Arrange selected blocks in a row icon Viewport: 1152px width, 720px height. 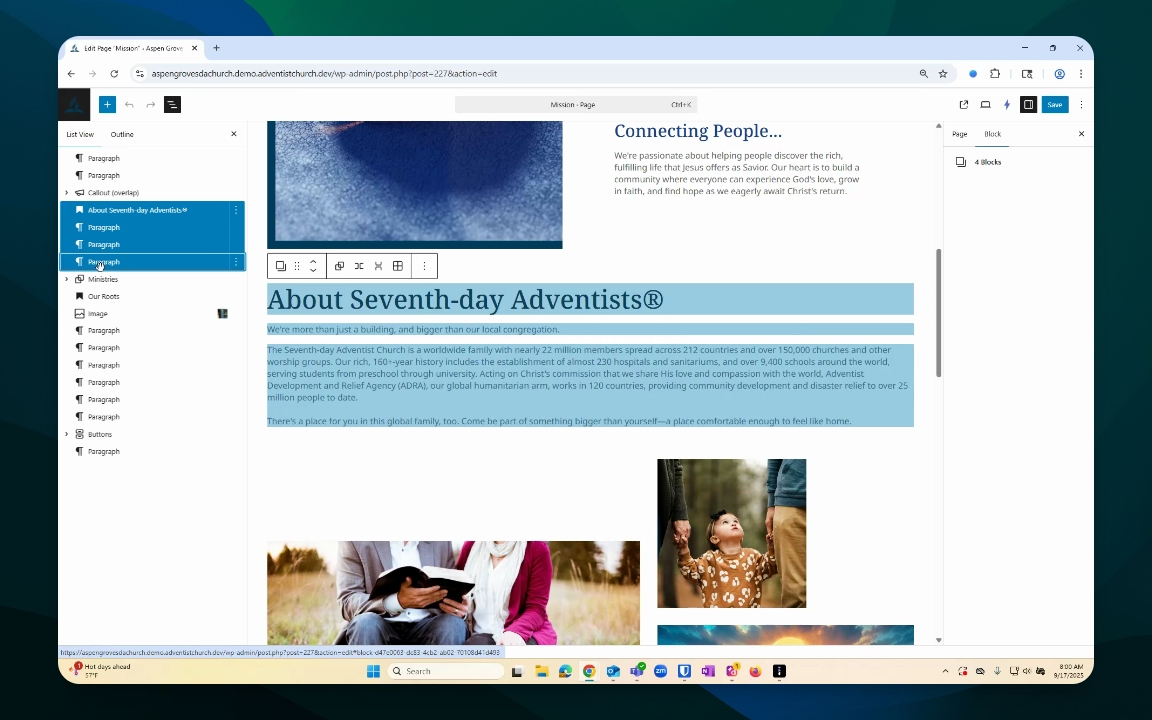coord(359,266)
